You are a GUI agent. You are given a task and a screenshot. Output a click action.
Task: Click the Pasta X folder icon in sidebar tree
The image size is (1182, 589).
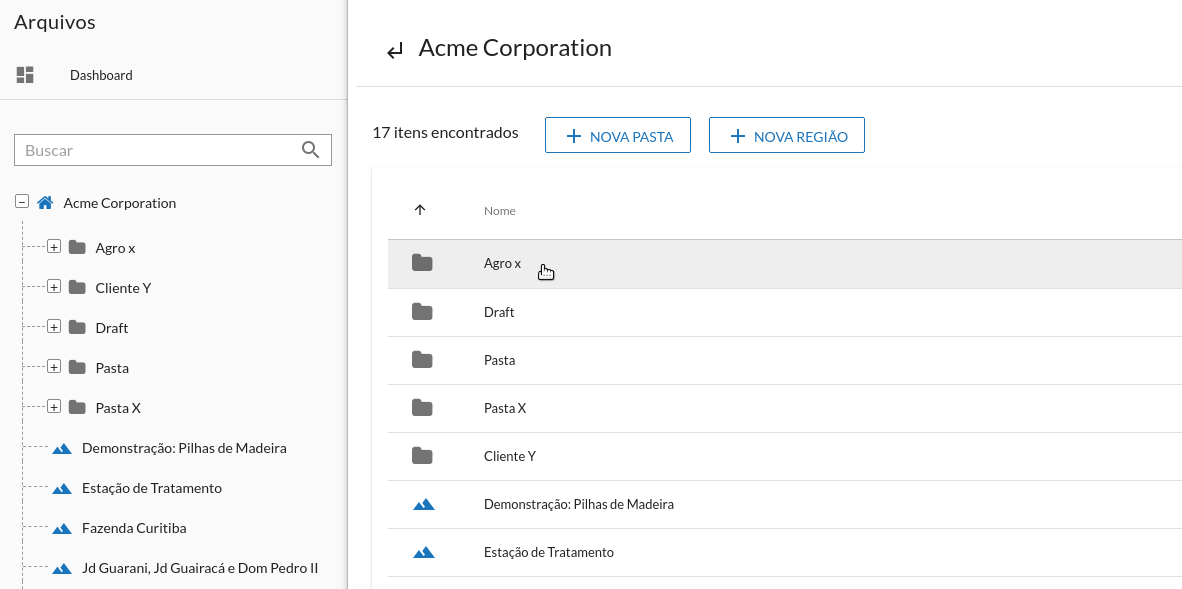click(77, 406)
